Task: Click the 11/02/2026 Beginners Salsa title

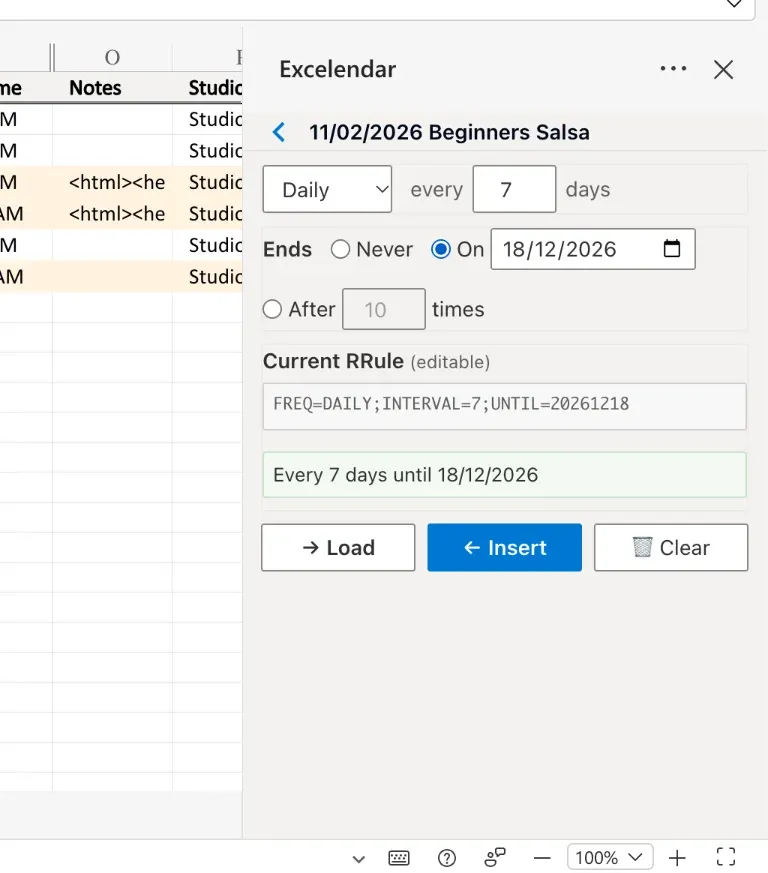Action: (x=449, y=133)
